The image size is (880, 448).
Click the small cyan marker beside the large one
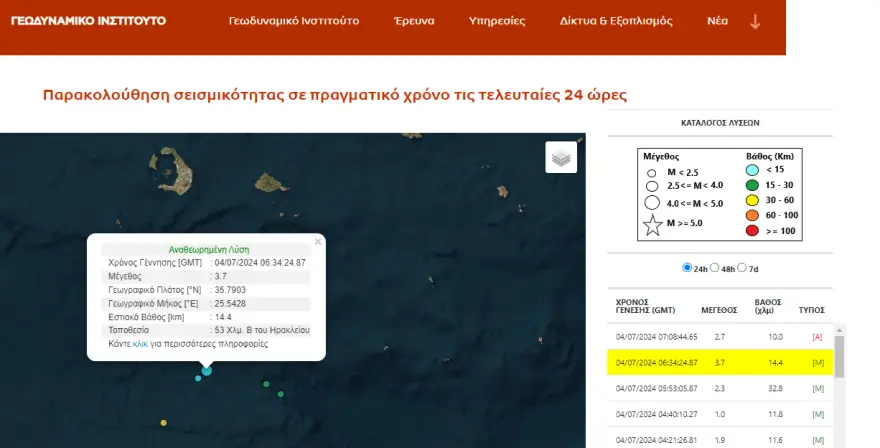pos(198,378)
